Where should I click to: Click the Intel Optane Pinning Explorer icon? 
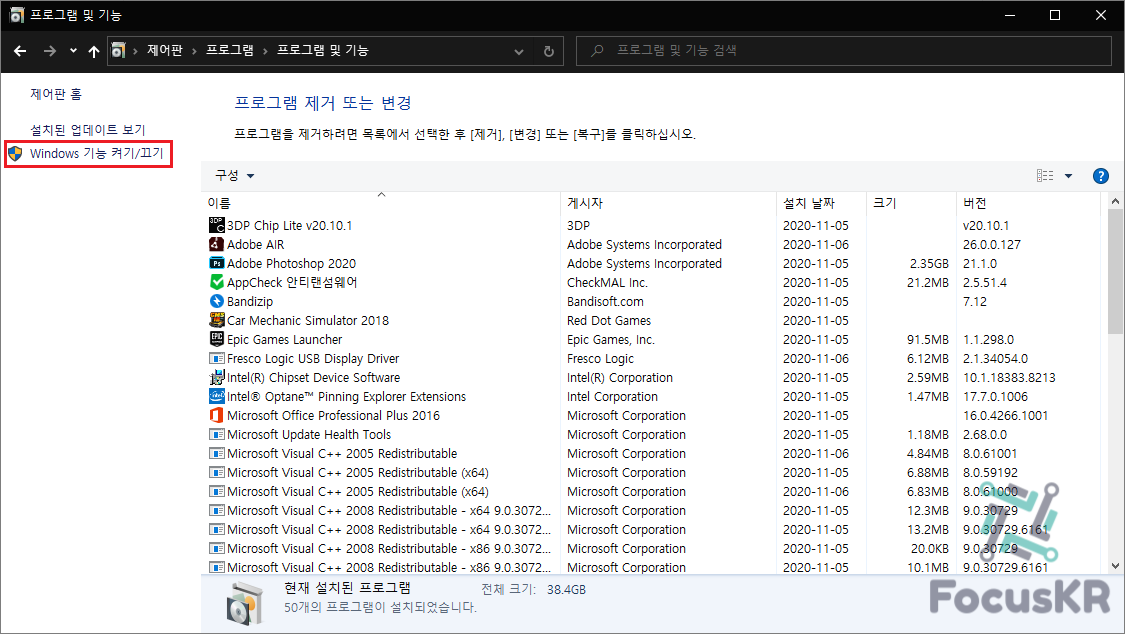pos(217,397)
